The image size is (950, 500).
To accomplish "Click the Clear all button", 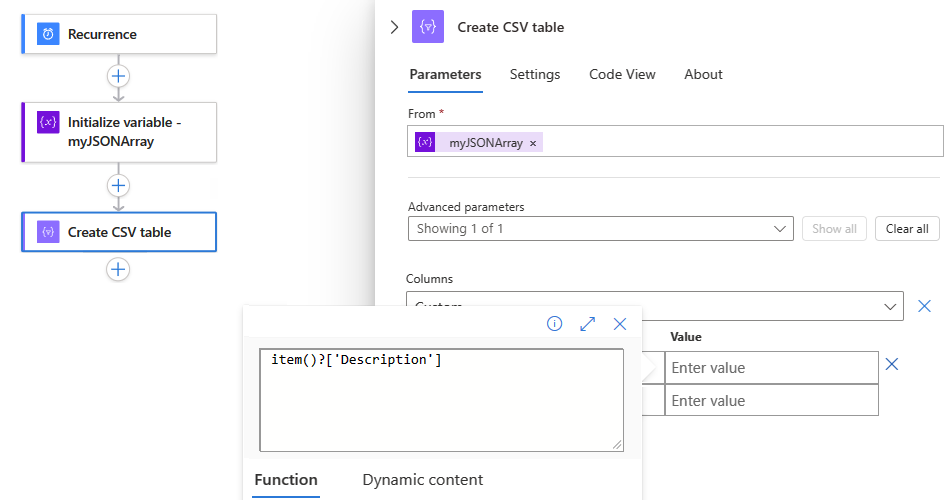I will tap(906, 229).
